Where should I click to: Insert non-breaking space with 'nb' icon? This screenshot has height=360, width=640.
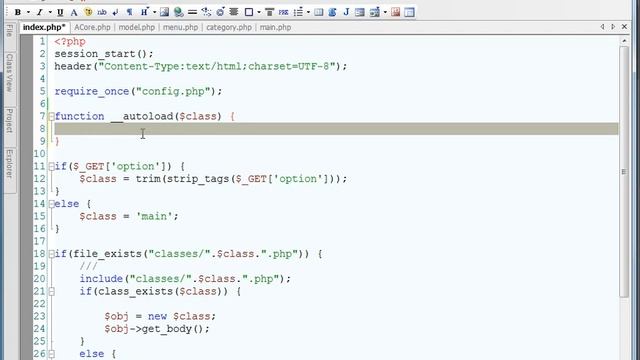tap(102, 12)
